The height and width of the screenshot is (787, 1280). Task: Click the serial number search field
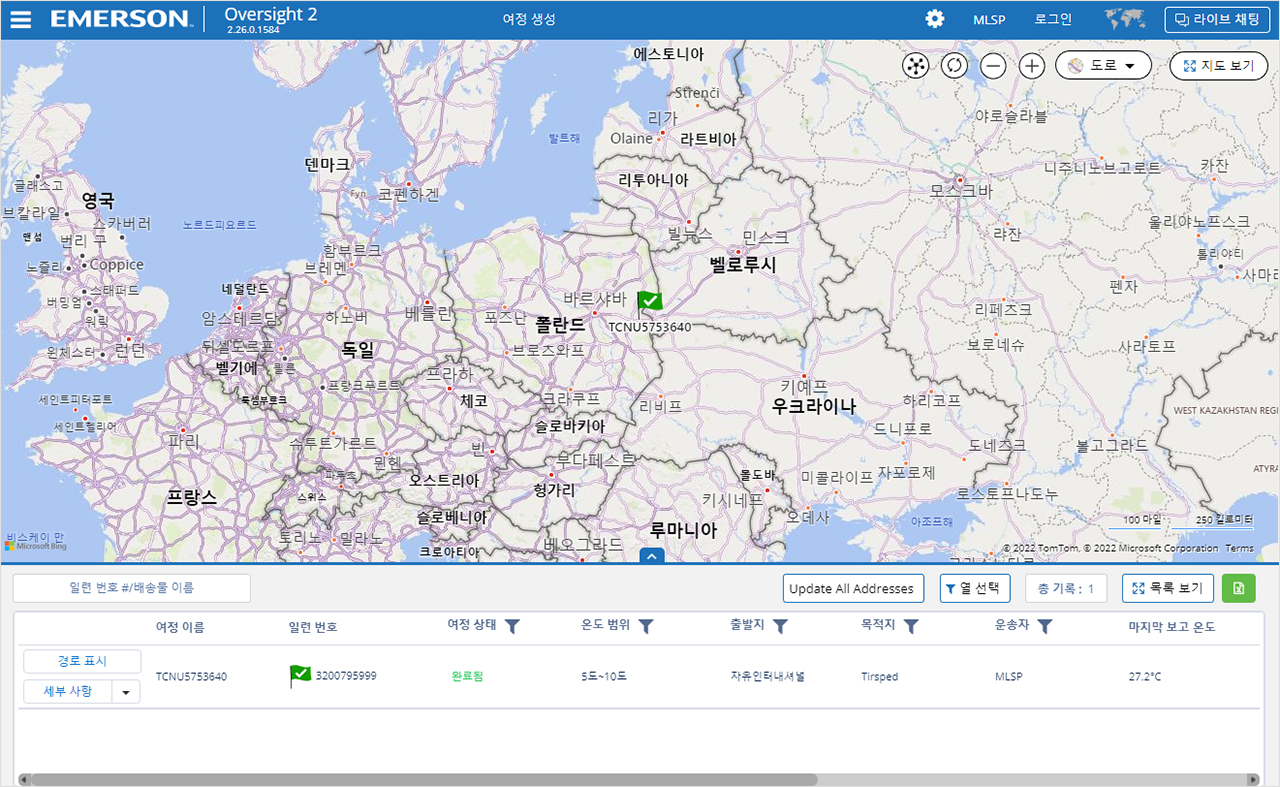coord(132,588)
